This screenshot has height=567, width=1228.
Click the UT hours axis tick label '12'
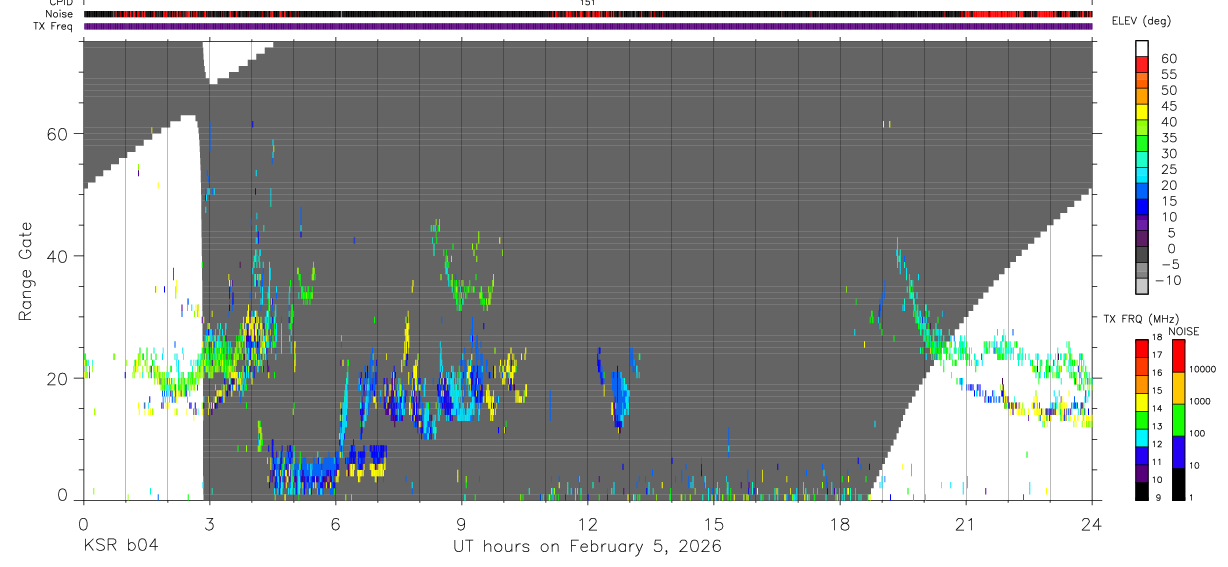[x=587, y=523]
